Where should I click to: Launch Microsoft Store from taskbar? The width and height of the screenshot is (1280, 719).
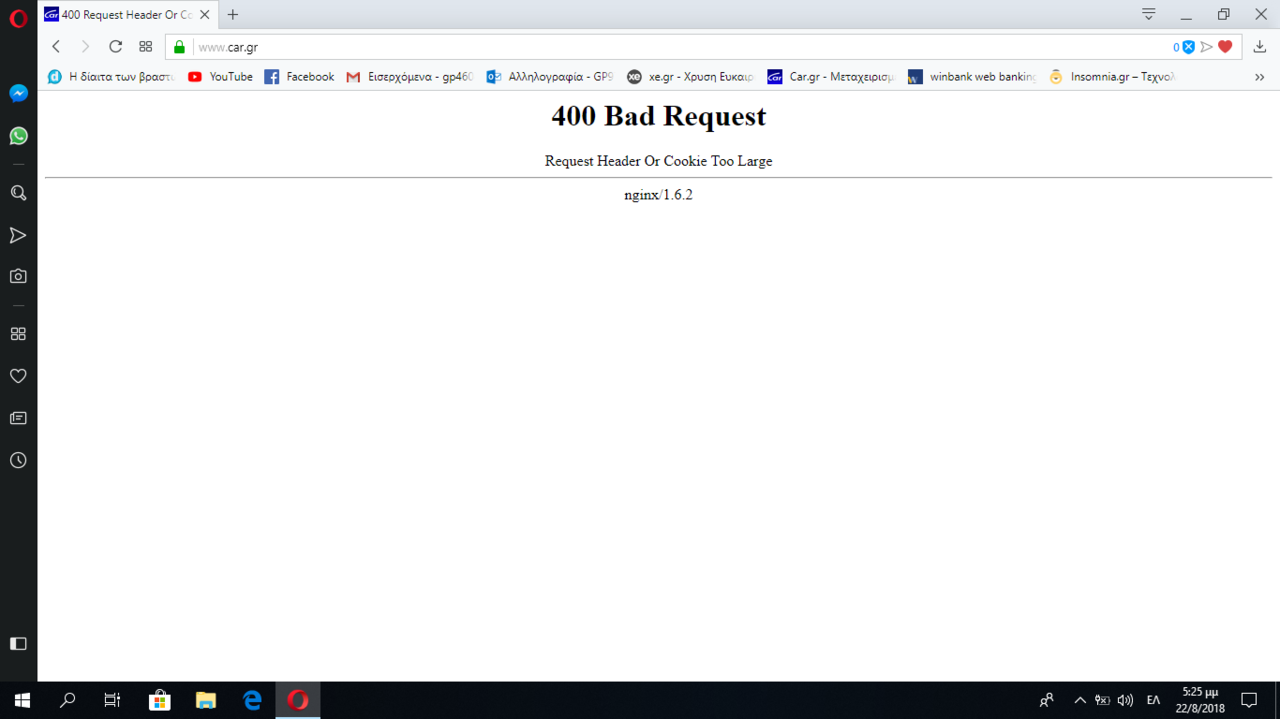[159, 700]
